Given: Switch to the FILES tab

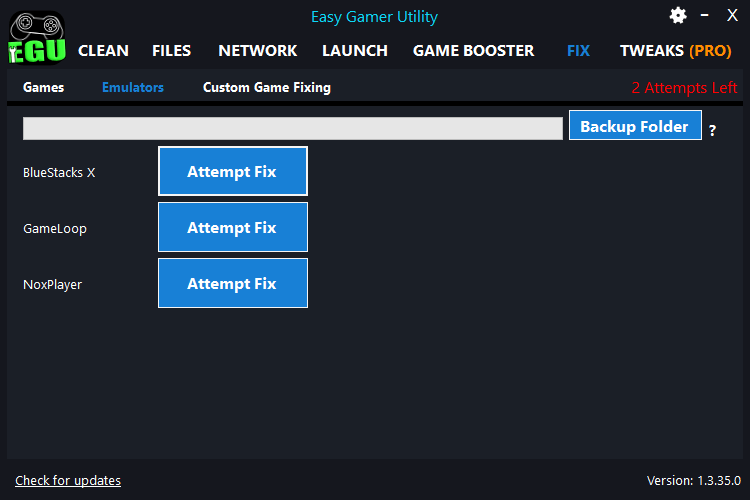Looking at the screenshot, I should tap(171, 51).
